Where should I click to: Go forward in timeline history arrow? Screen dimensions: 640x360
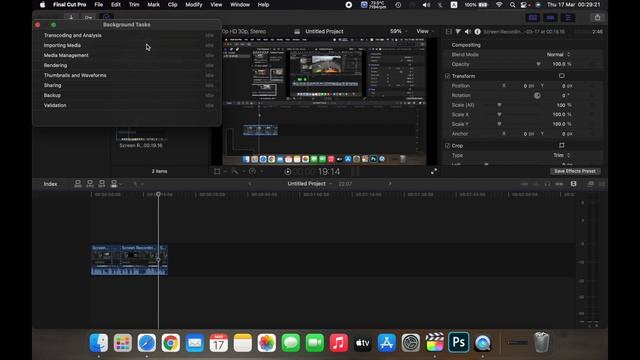point(390,184)
